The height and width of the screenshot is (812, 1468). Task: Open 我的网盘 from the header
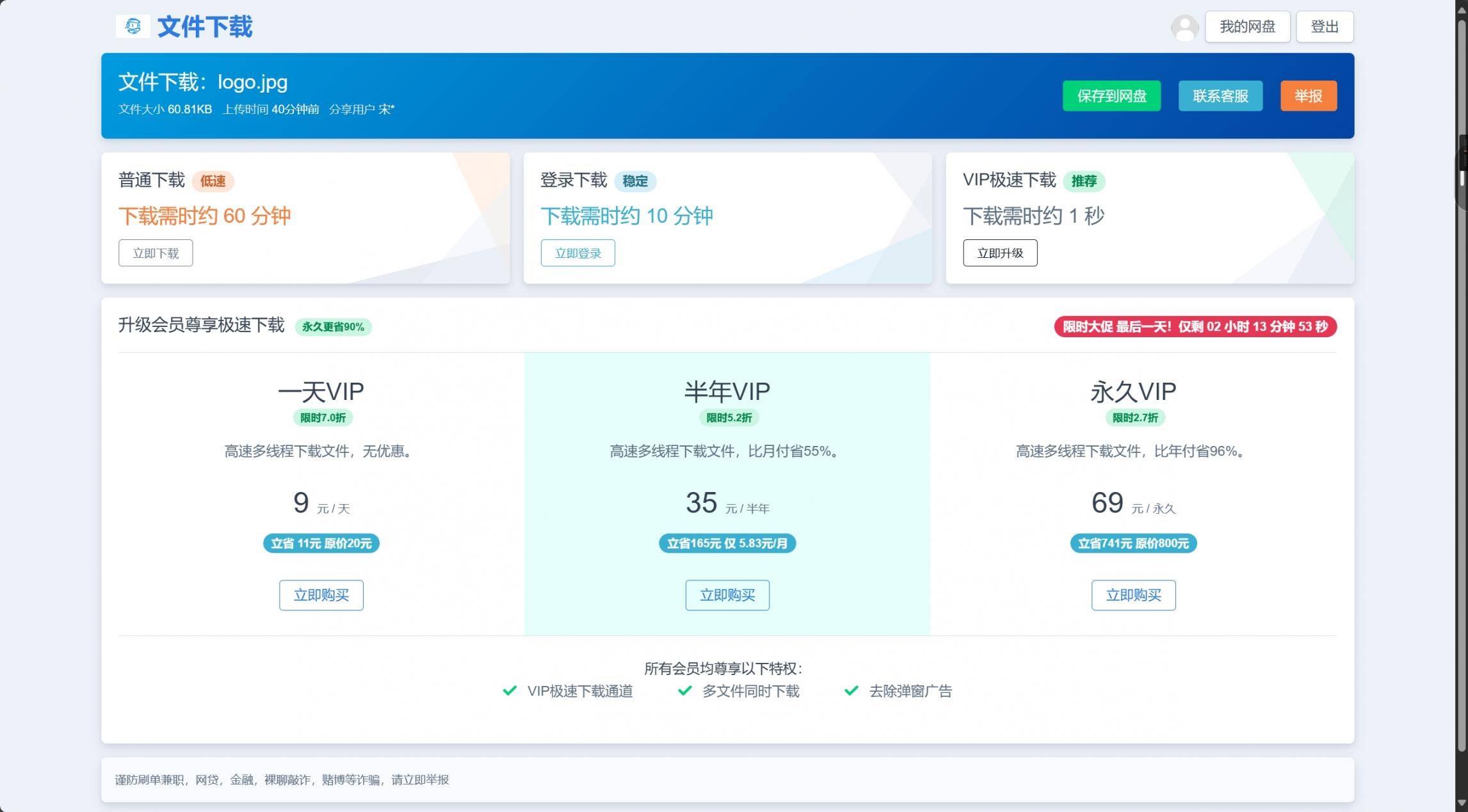click(x=1246, y=27)
